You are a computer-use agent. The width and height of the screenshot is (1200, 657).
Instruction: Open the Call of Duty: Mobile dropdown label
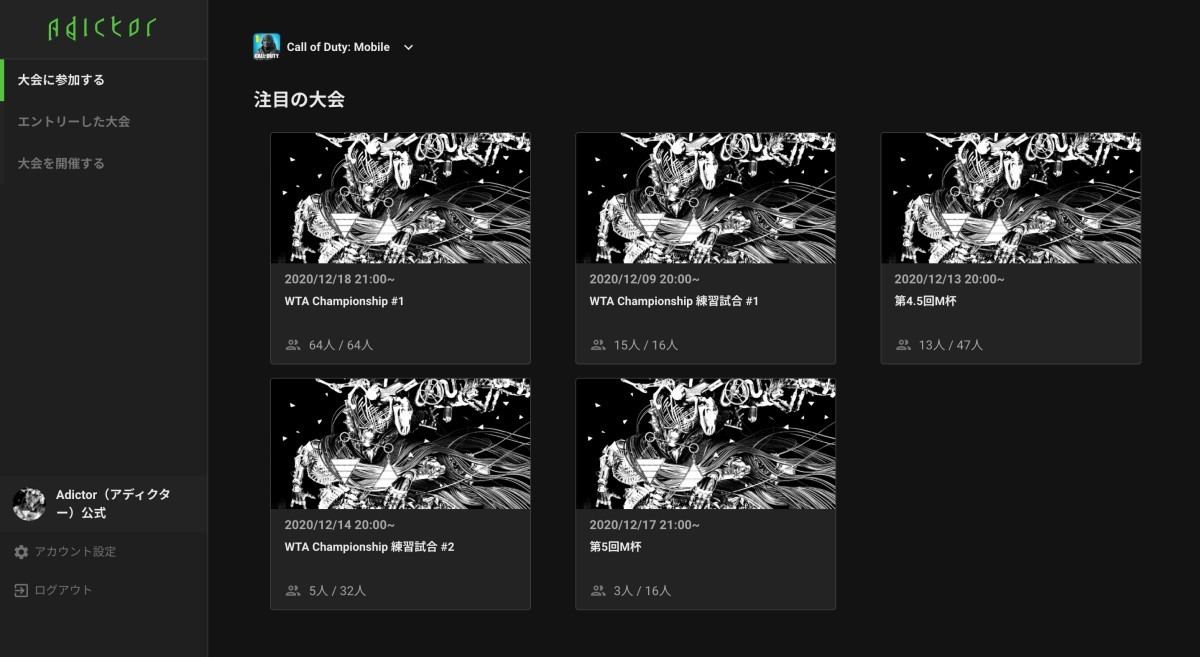(x=338, y=47)
